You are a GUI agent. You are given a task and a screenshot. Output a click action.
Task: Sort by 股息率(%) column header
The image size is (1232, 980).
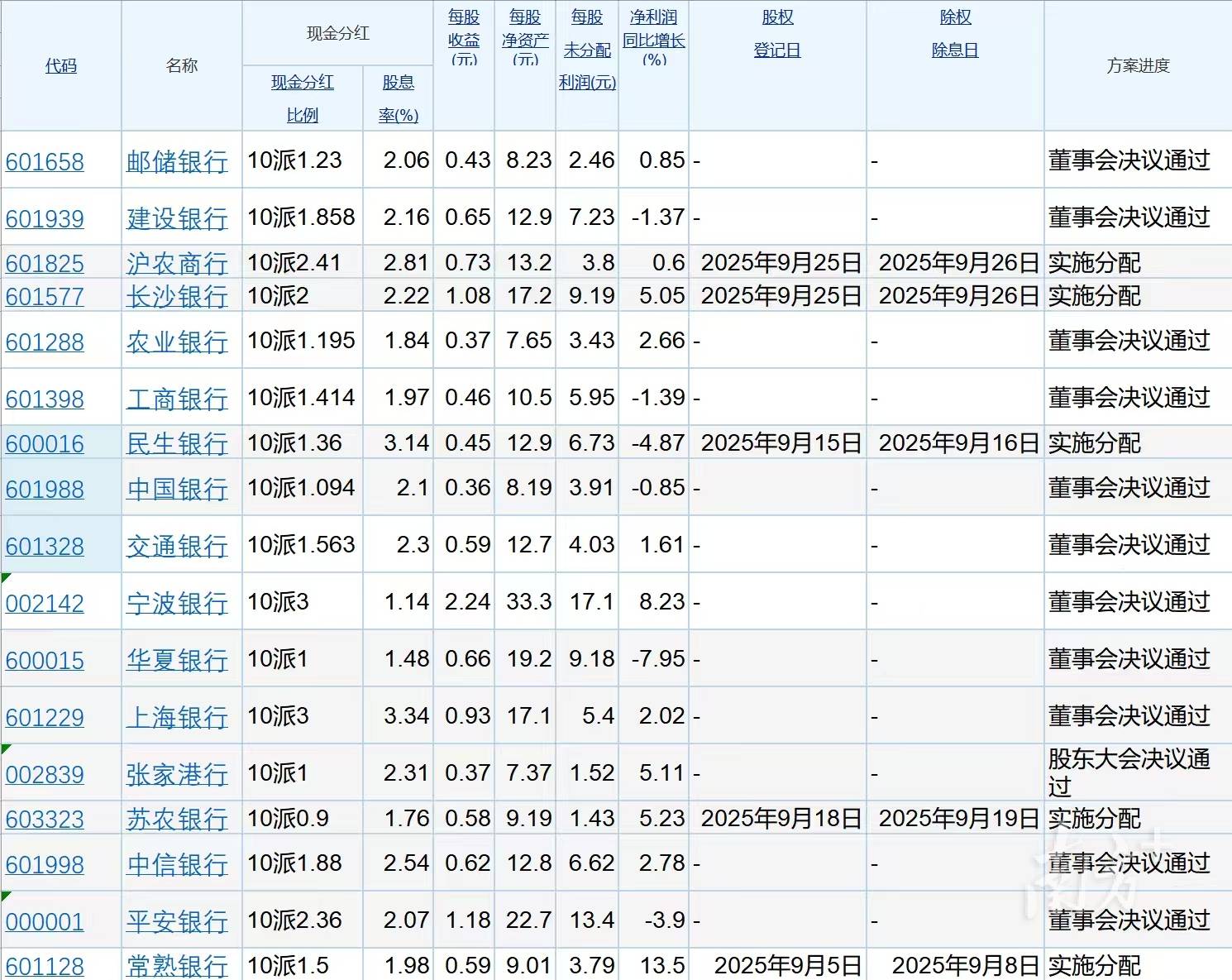pos(399,98)
